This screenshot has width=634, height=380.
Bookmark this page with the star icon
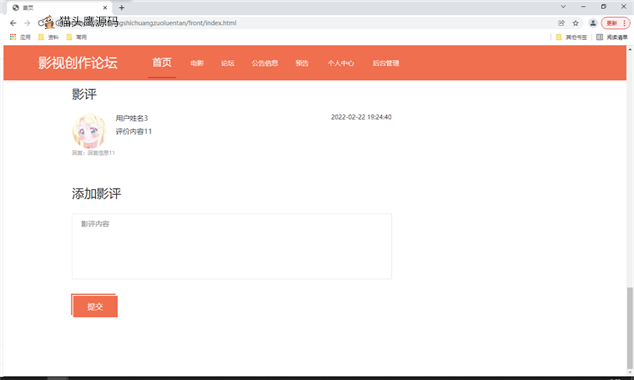pyautogui.click(x=576, y=23)
